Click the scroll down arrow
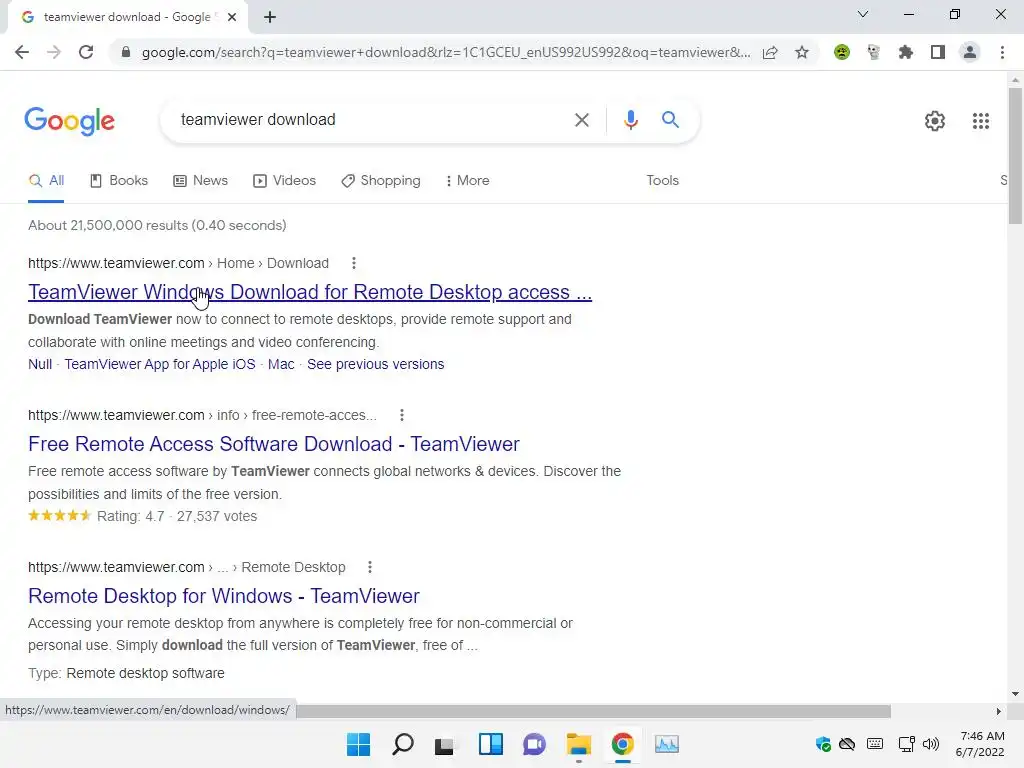This screenshot has height=768, width=1024. [1015, 694]
